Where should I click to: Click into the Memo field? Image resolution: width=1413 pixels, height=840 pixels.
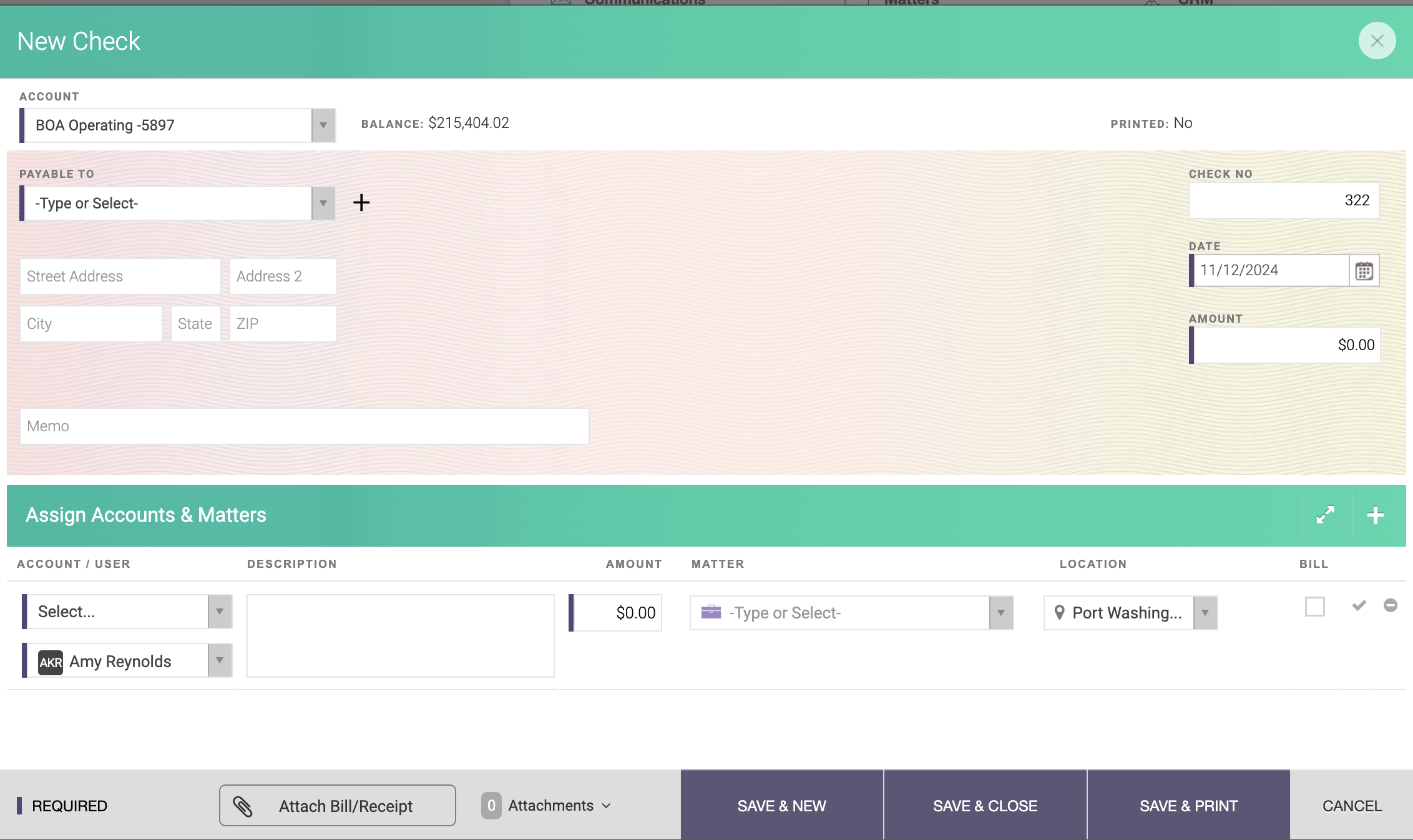pyautogui.click(x=305, y=426)
